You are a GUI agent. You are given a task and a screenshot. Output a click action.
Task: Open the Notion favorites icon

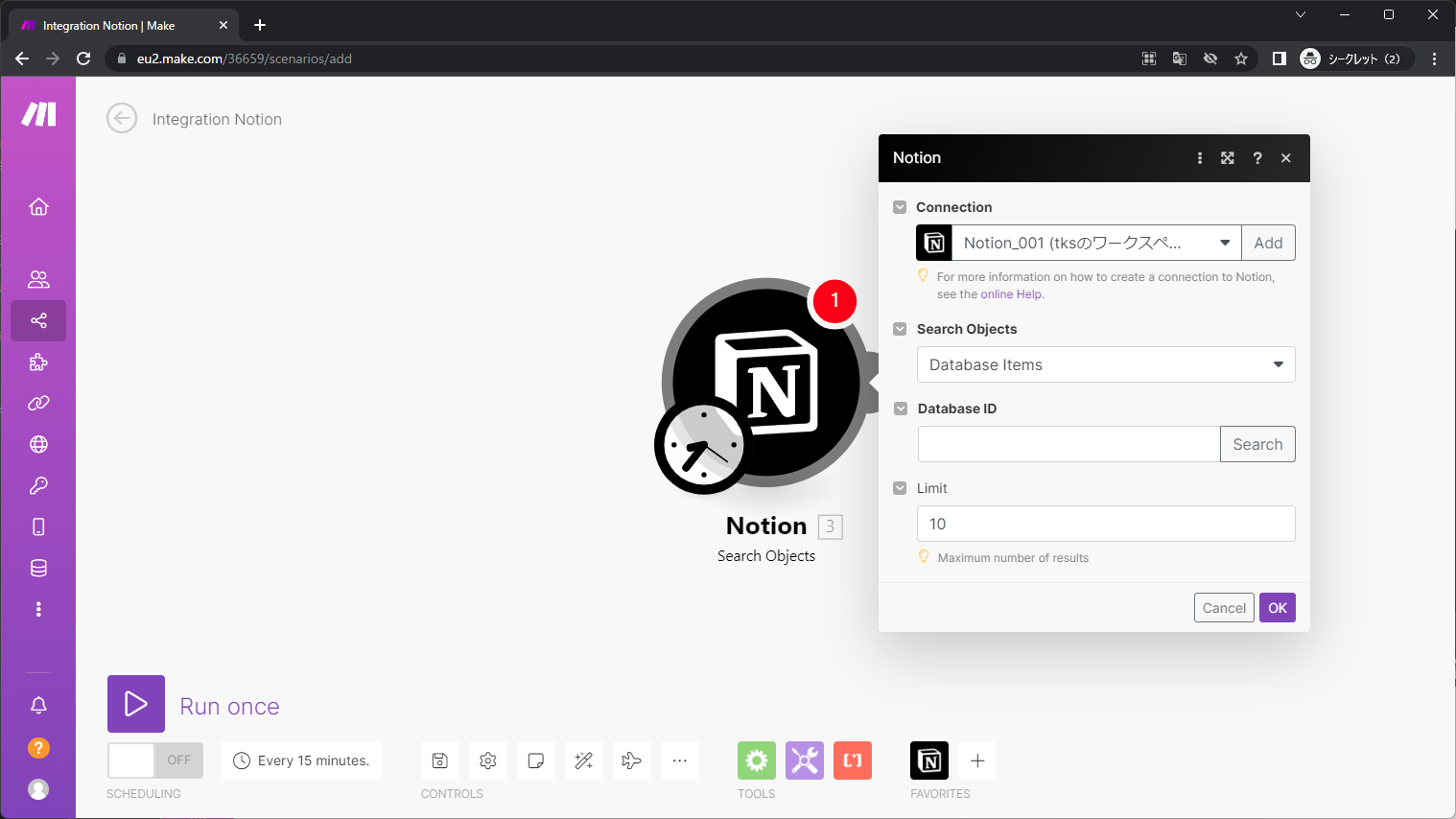[929, 760]
